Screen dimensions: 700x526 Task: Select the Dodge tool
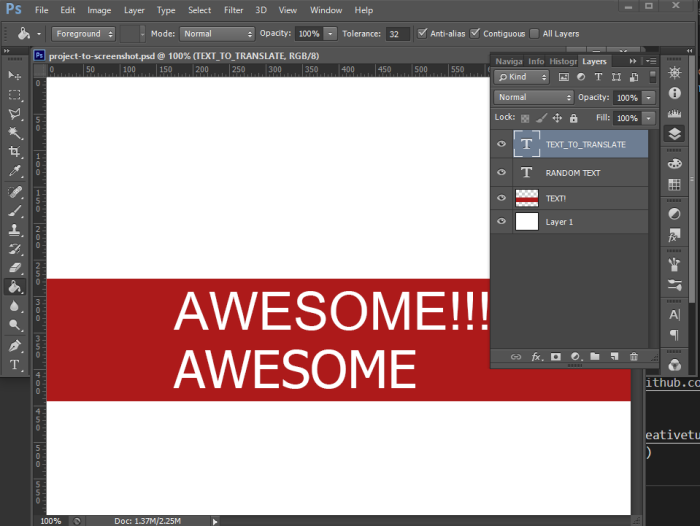pyautogui.click(x=14, y=325)
